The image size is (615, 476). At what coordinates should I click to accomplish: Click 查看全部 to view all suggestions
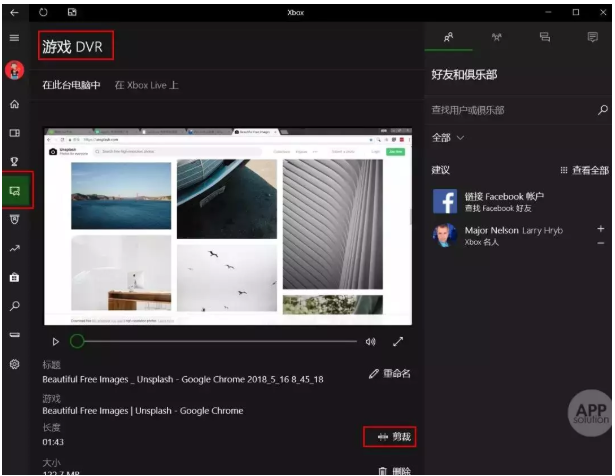point(585,170)
